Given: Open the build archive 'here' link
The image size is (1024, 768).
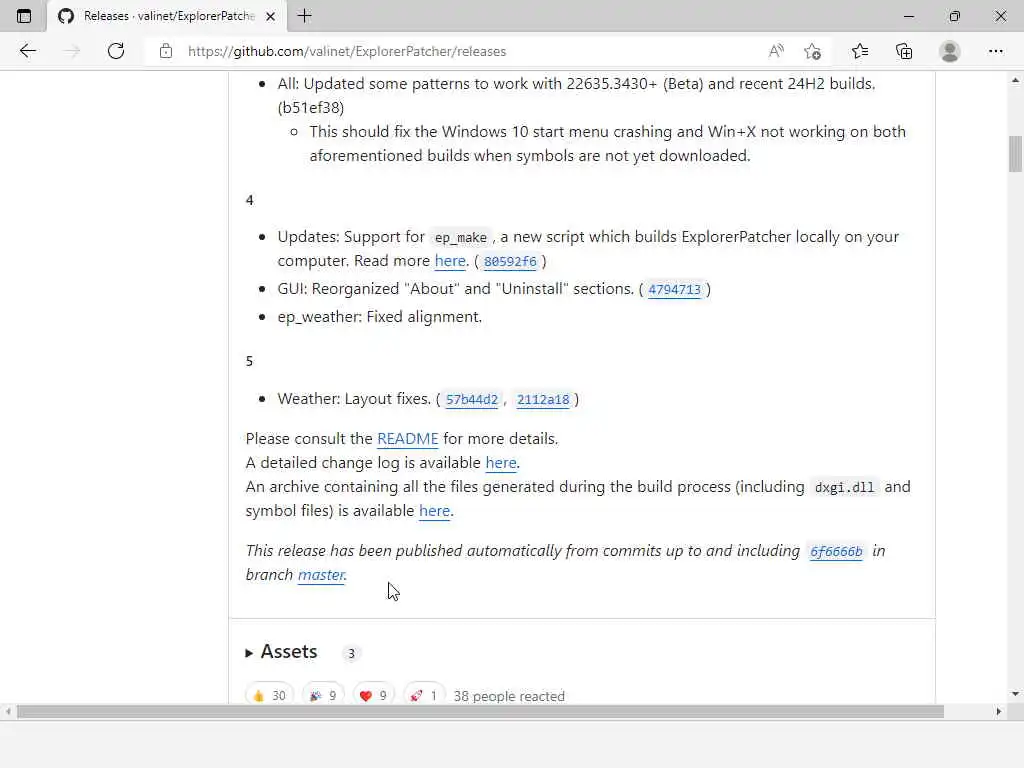Looking at the screenshot, I should [x=434, y=511].
